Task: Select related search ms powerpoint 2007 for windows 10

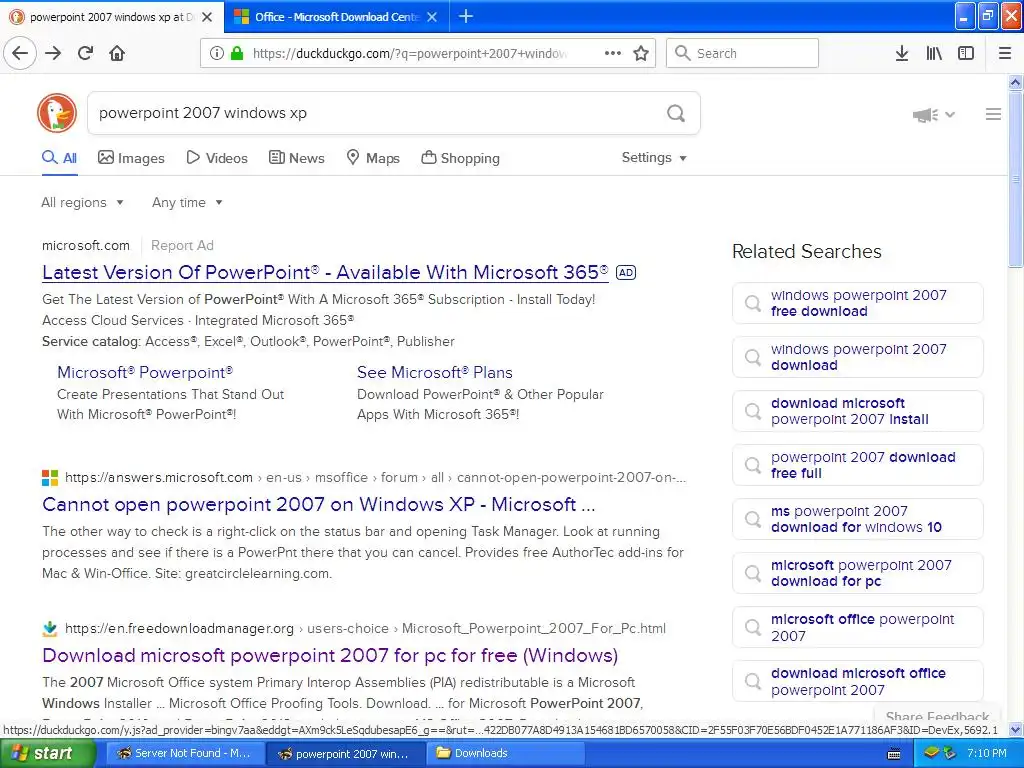Action: coord(857,519)
